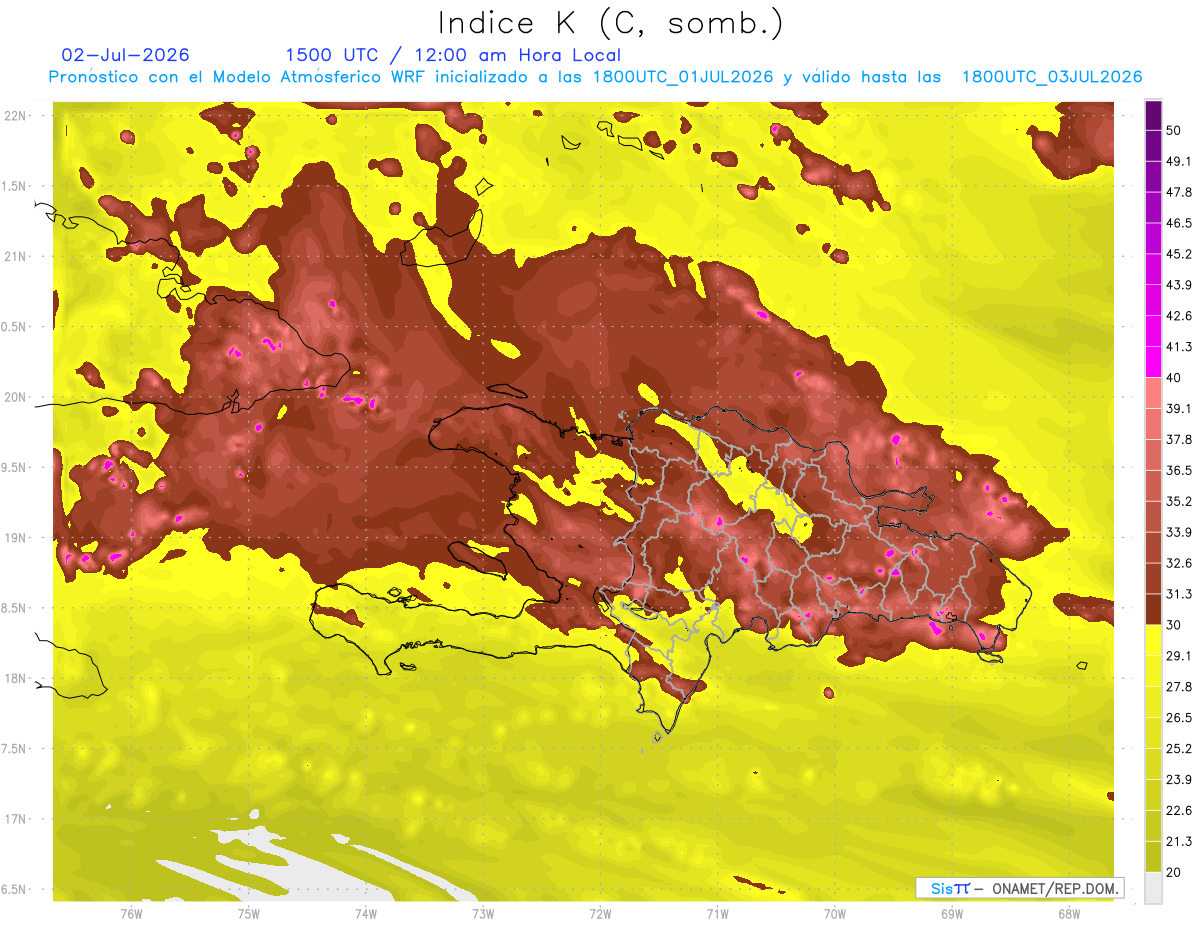Click the colorbar value '31.3'
1200x927 pixels.
click(x=1178, y=594)
